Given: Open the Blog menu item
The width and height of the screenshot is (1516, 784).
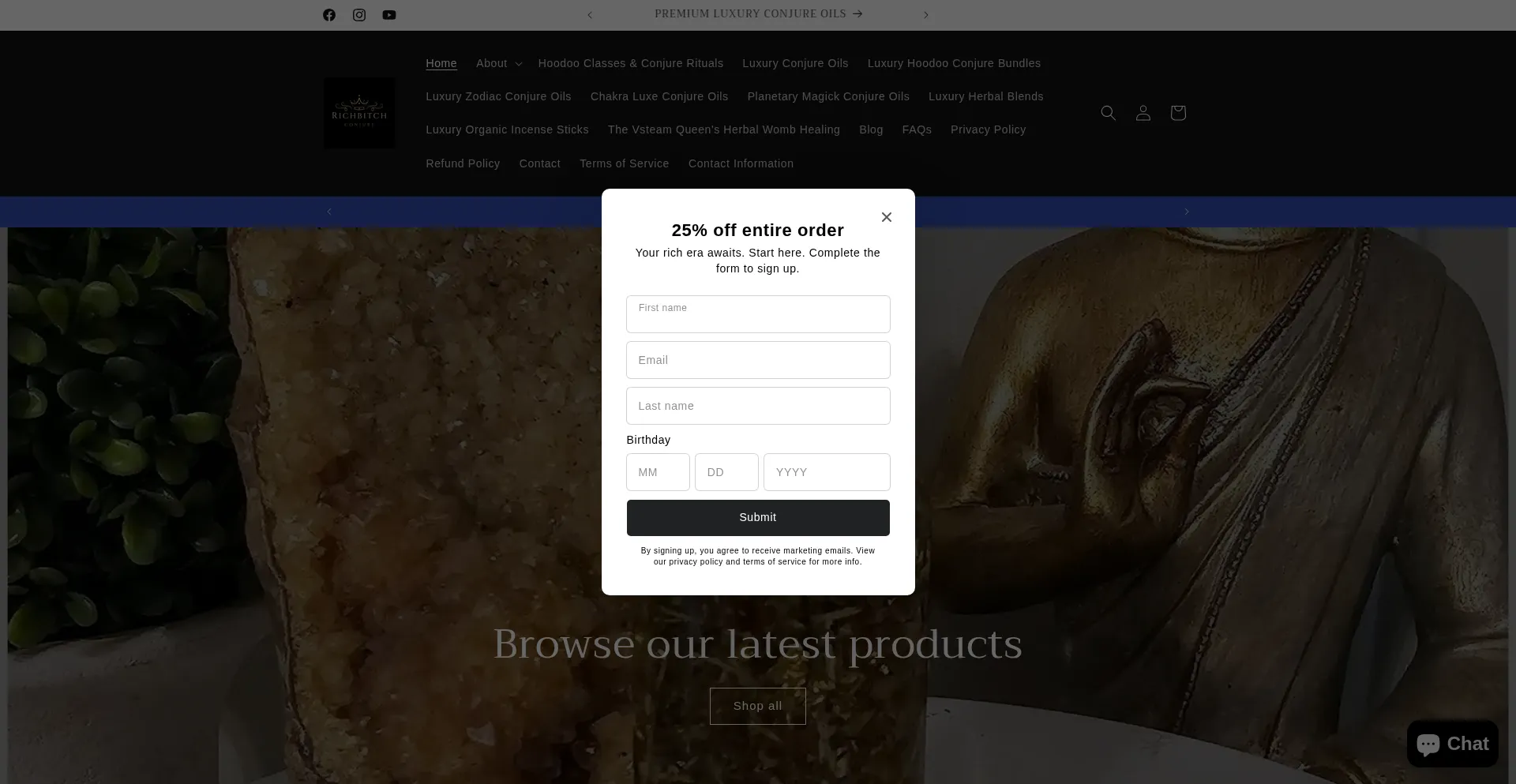Looking at the screenshot, I should click(871, 129).
